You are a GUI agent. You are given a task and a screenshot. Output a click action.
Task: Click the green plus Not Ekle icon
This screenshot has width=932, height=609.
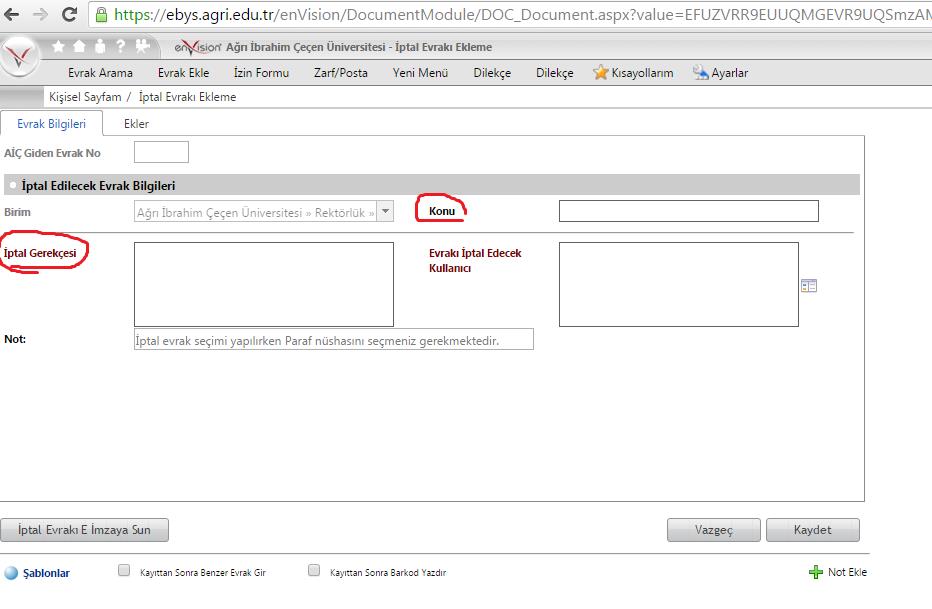click(x=815, y=573)
